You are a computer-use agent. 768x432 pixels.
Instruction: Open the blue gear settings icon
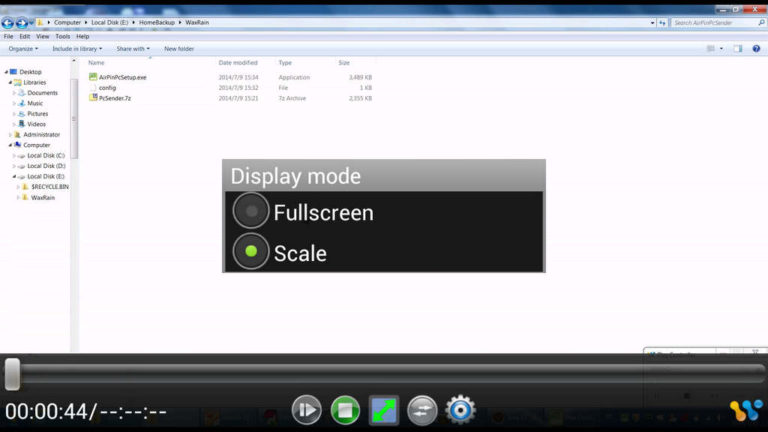coord(460,409)
